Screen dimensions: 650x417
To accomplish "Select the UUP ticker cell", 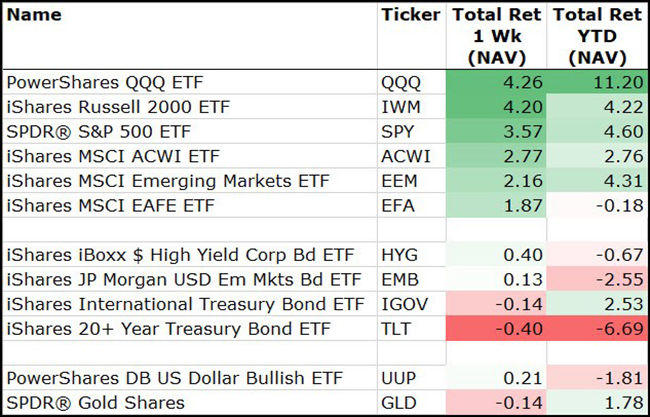I will click(x=399, y=378).
